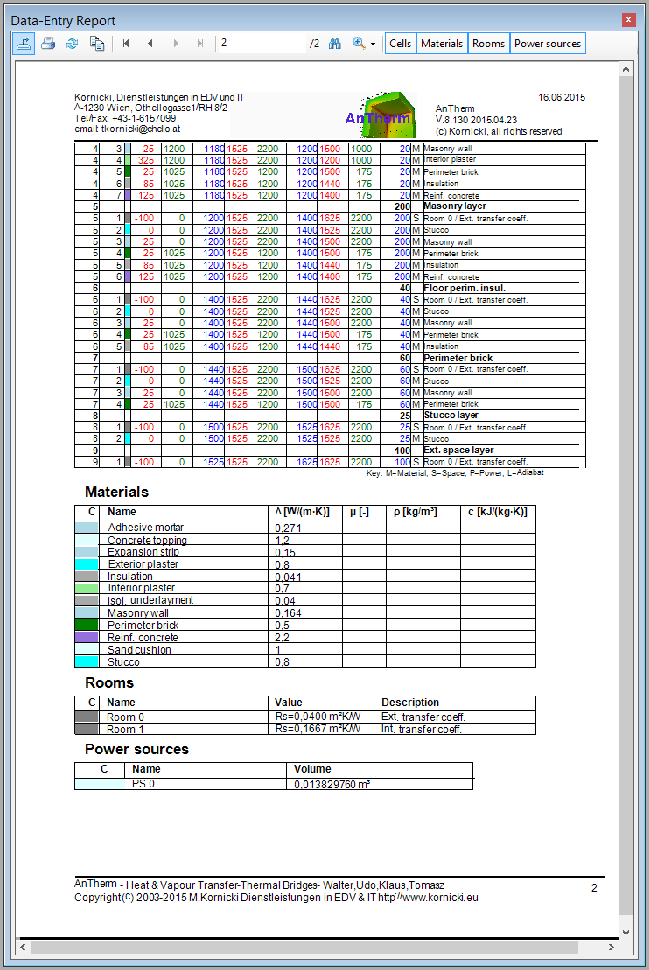
Task: Toggle the Cells section button
Action: [x=400, y=43]
